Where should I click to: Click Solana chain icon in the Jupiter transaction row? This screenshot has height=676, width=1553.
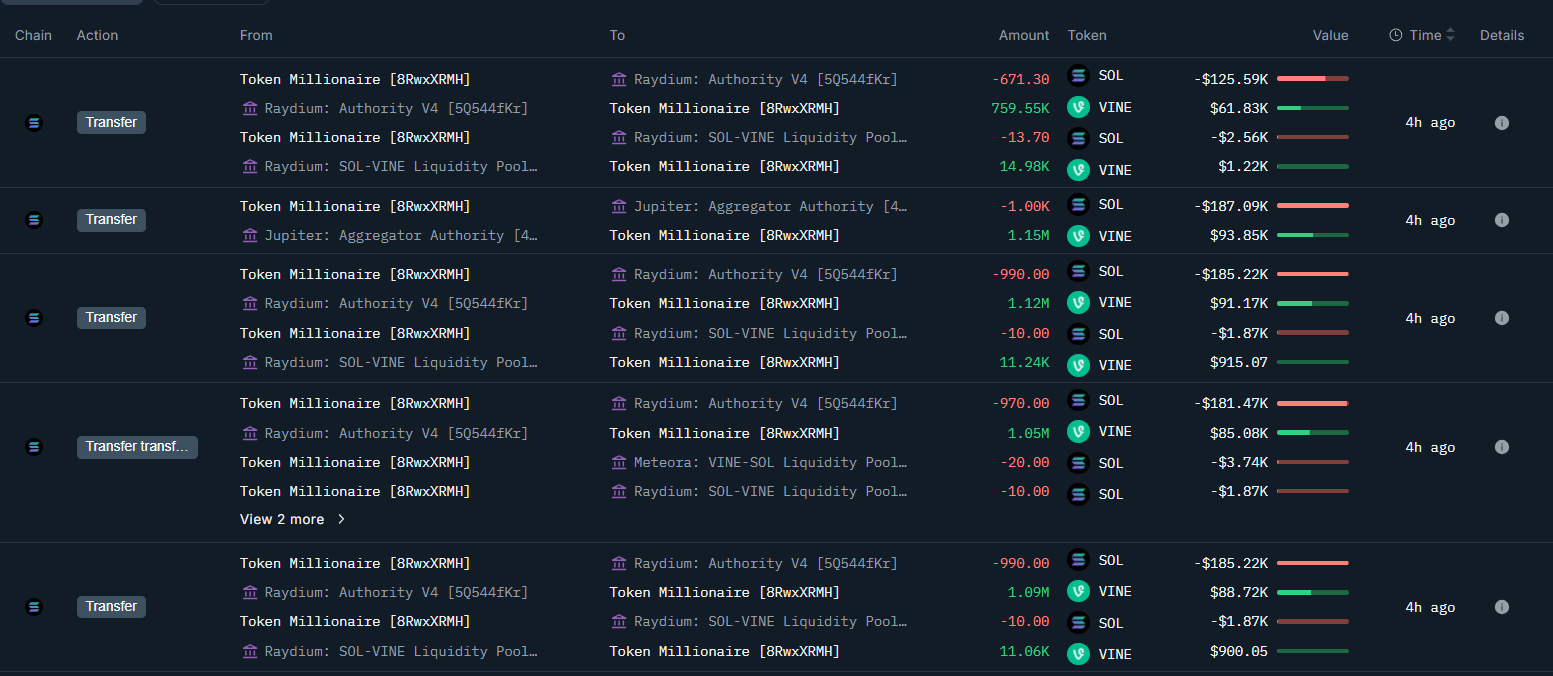pyautogui.click(x=34, y=220)
